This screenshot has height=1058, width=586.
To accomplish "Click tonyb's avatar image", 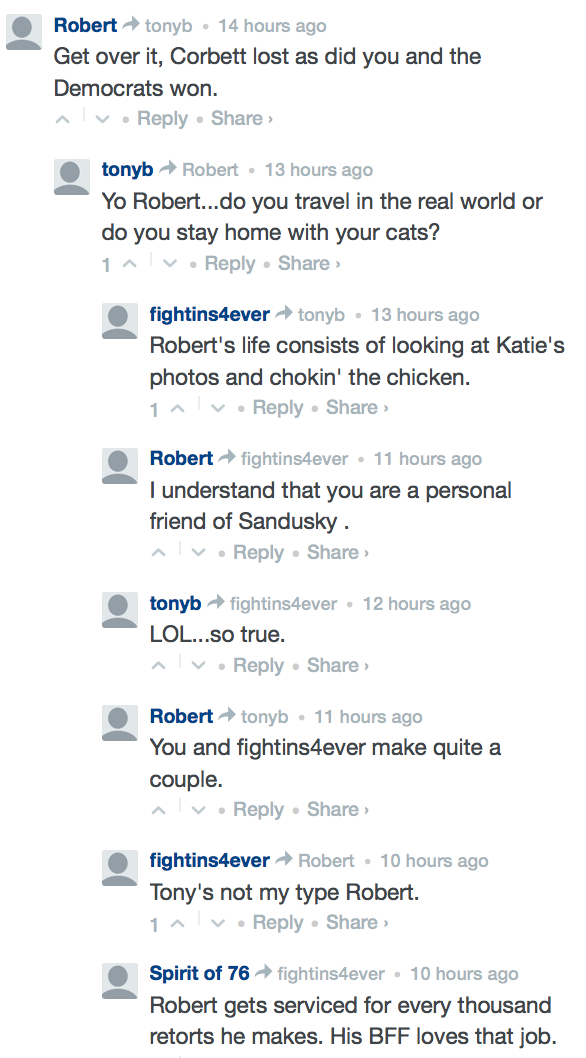I will pyautogui.click(x=70, y=178).
